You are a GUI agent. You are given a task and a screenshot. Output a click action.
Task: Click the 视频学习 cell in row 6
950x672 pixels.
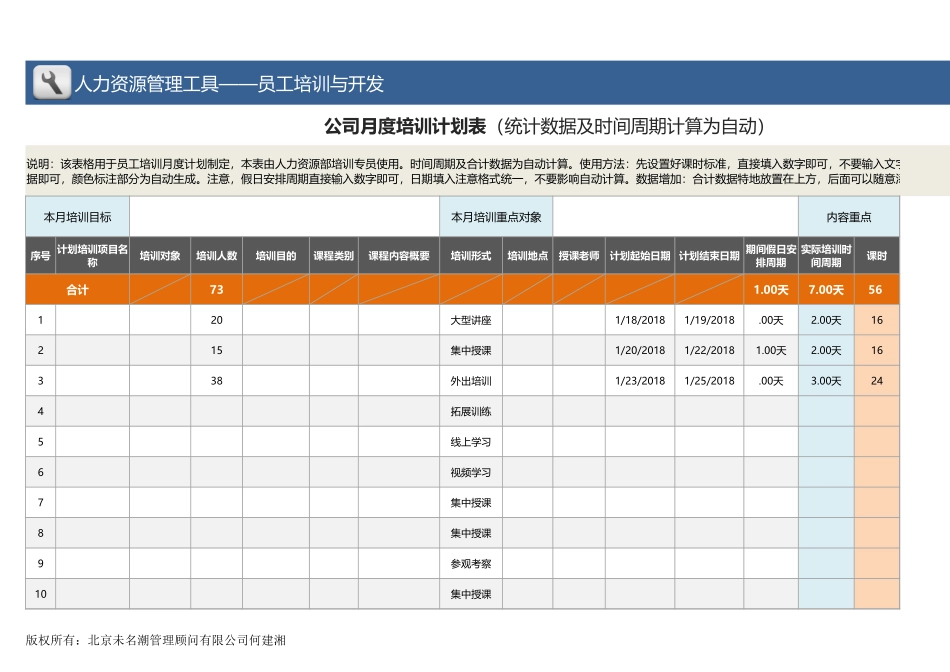point(471,472)
